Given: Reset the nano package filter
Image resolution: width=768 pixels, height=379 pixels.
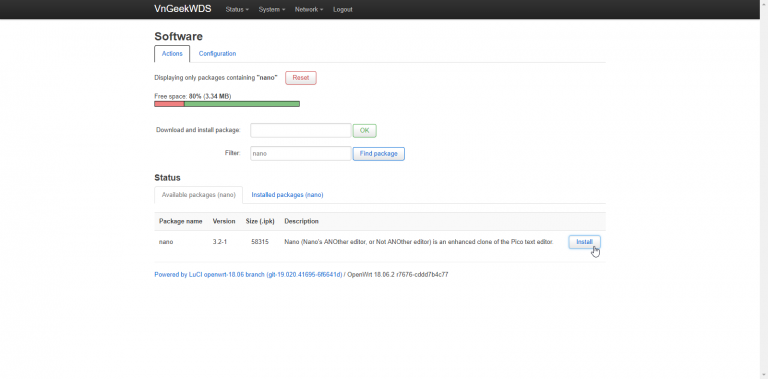Looking at the screenshot, I should click(301, 78).
